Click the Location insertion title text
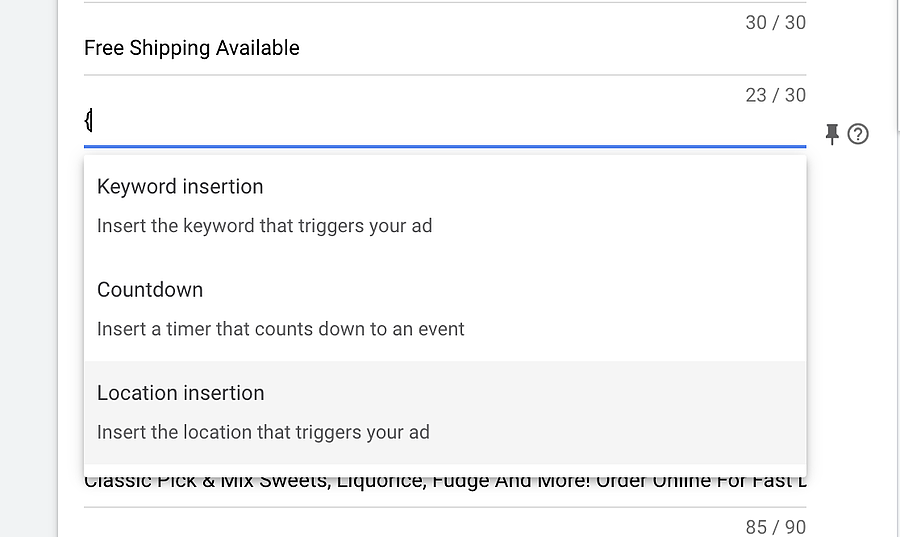Screen dimensions: 900x537 (181, 393)
